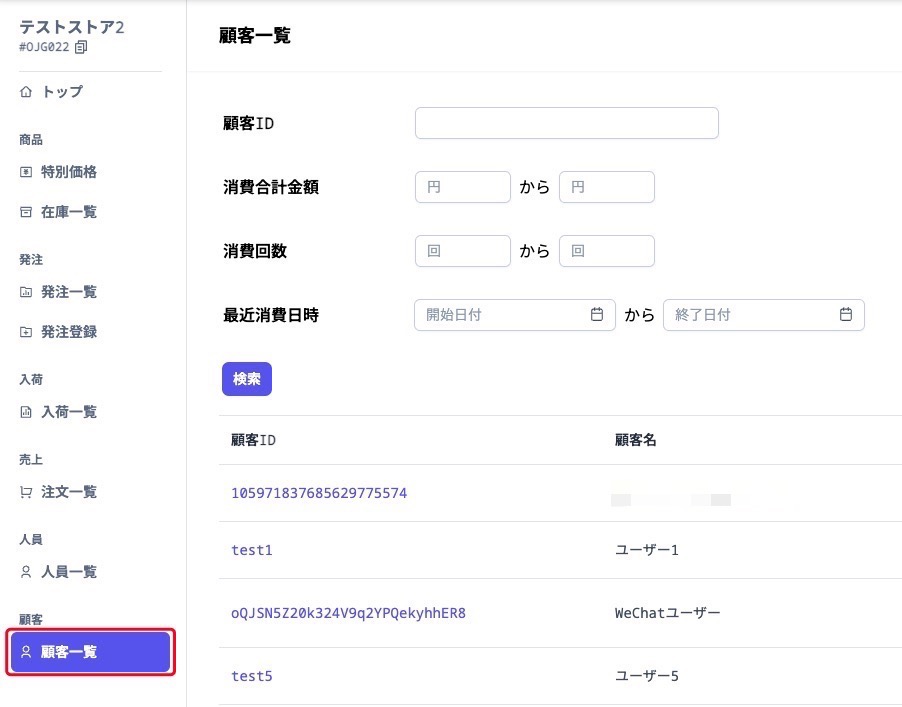Click the first 円 amount input field
This screenshot has width=902, height=707.
(462, 186)
